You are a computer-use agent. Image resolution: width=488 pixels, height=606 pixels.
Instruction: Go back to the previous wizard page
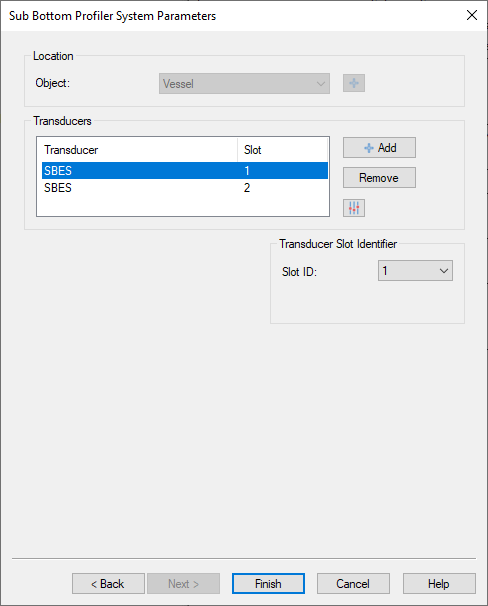click(108, 584)
